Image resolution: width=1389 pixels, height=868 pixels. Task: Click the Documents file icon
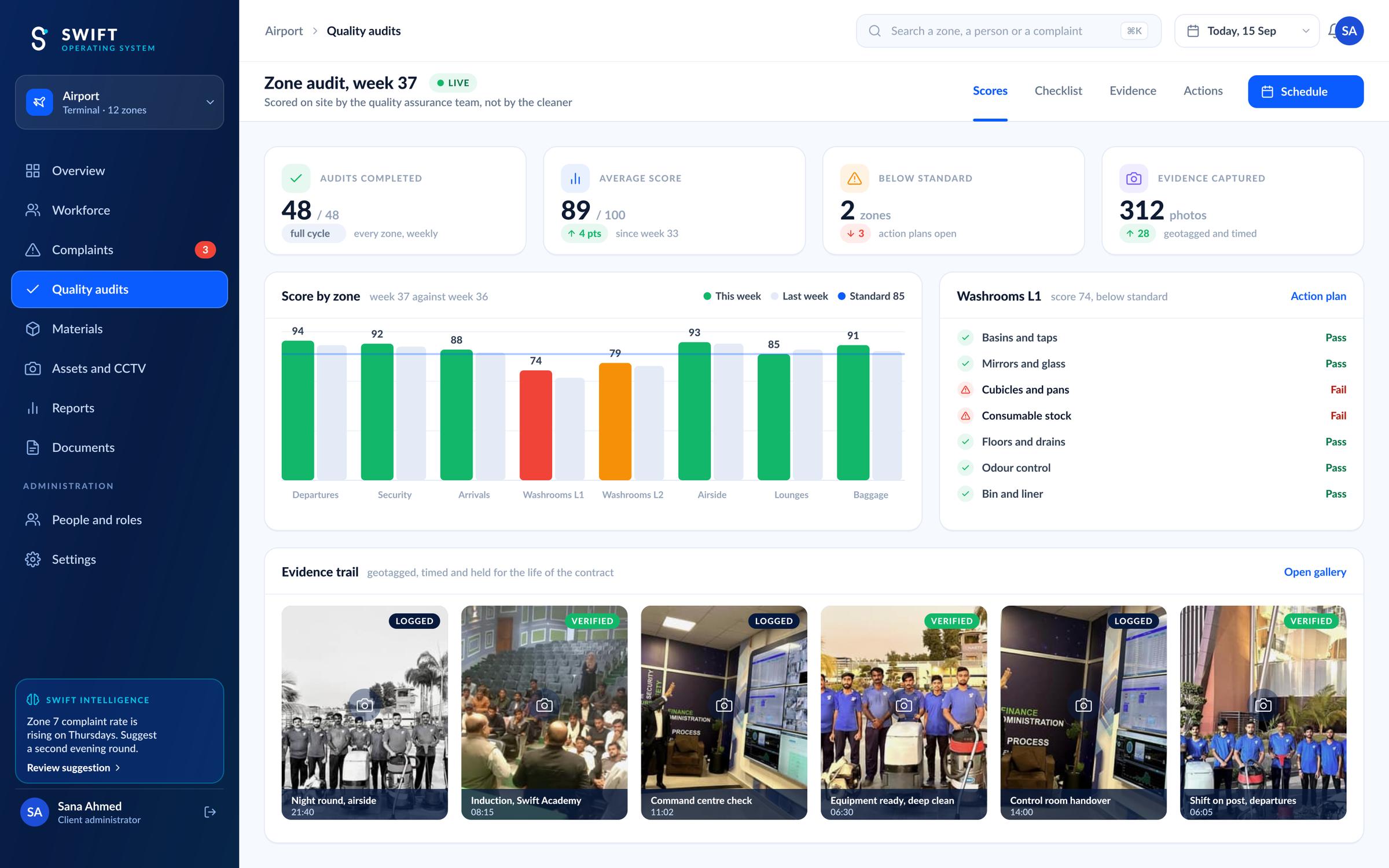(x=33, y=447)
